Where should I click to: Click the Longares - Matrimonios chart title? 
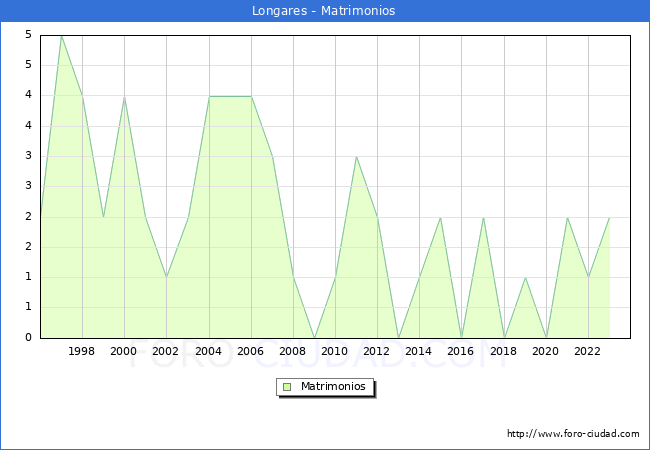(x=323, y=10)
